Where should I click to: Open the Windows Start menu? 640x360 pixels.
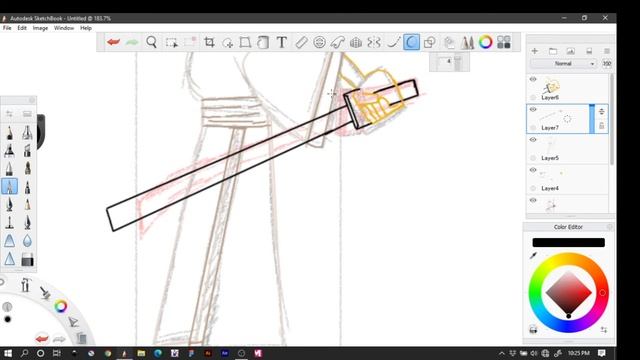coord(8,353)
